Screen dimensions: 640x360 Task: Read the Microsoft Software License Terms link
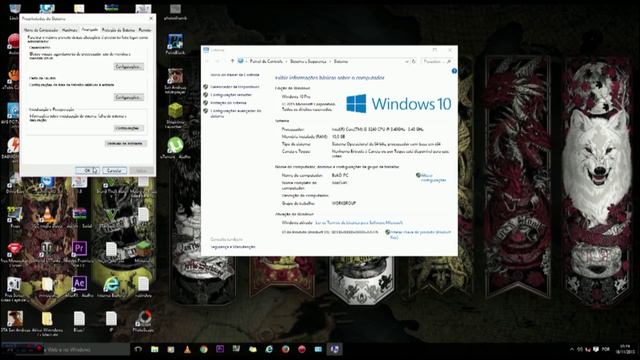[359, 223]
